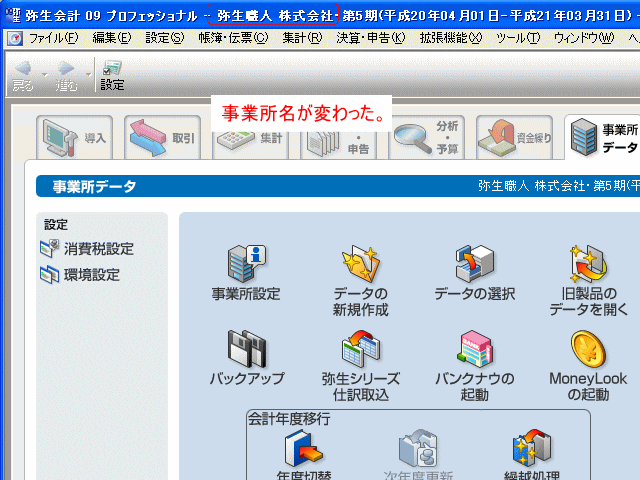Open the 帳簿・伝票(C) menu

233,38
